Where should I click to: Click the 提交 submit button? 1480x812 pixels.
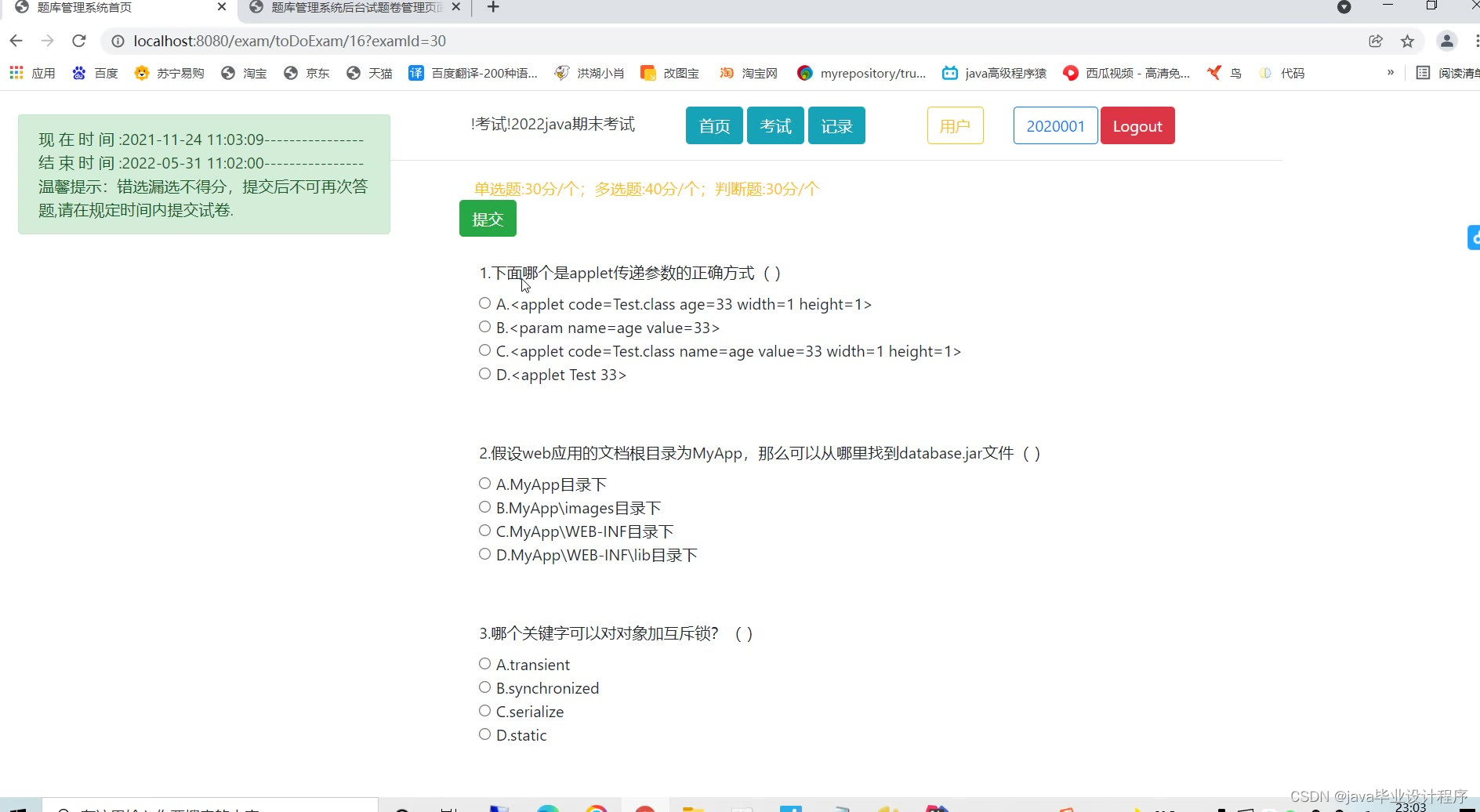click(x=488, y=219)
